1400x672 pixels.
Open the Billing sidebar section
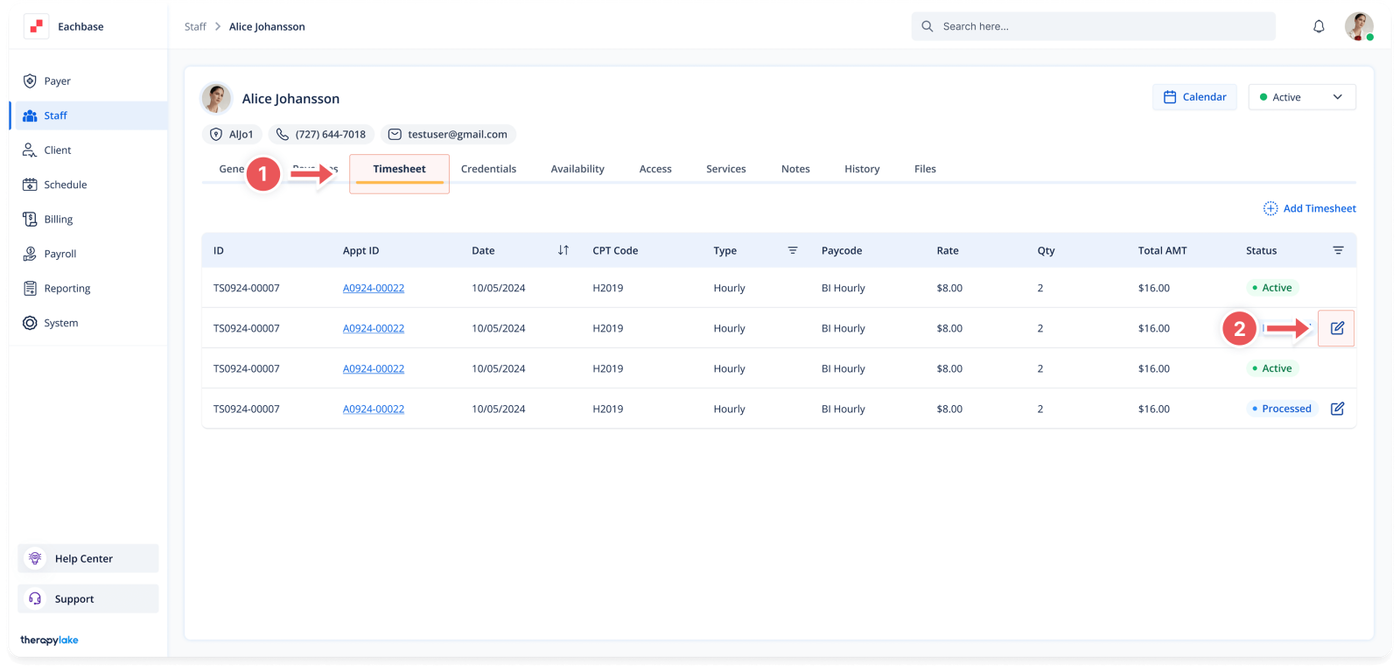pyautogui.click(x=58, y=219)
